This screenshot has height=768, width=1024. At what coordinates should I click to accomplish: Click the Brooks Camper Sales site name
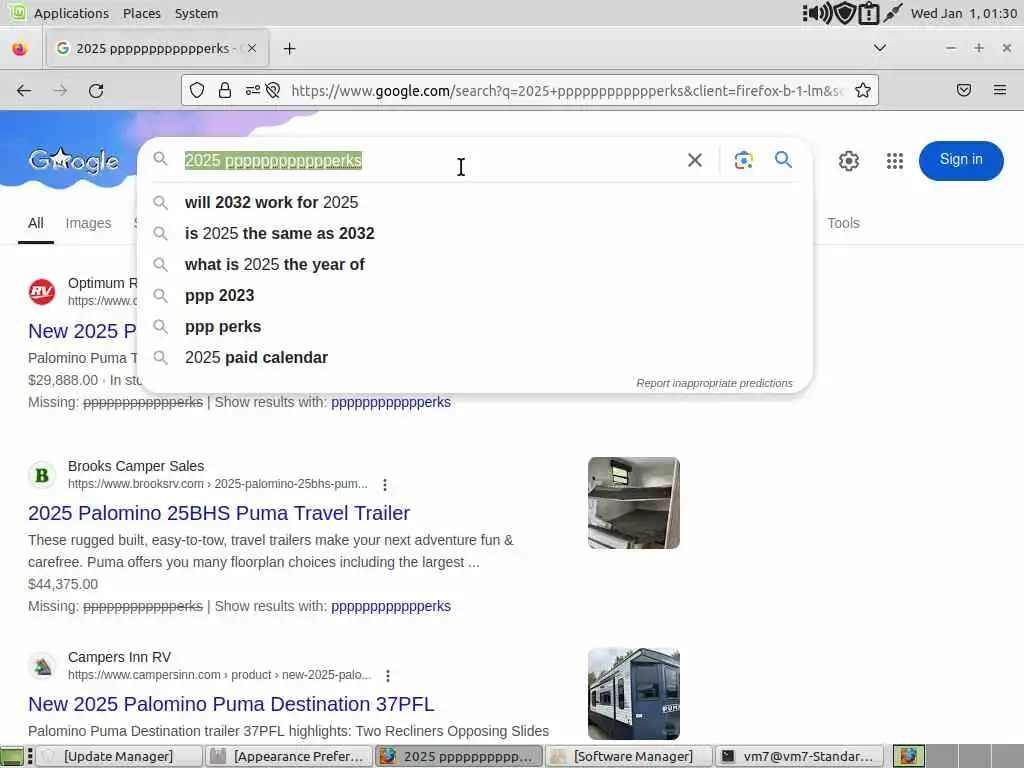(136, 466)
